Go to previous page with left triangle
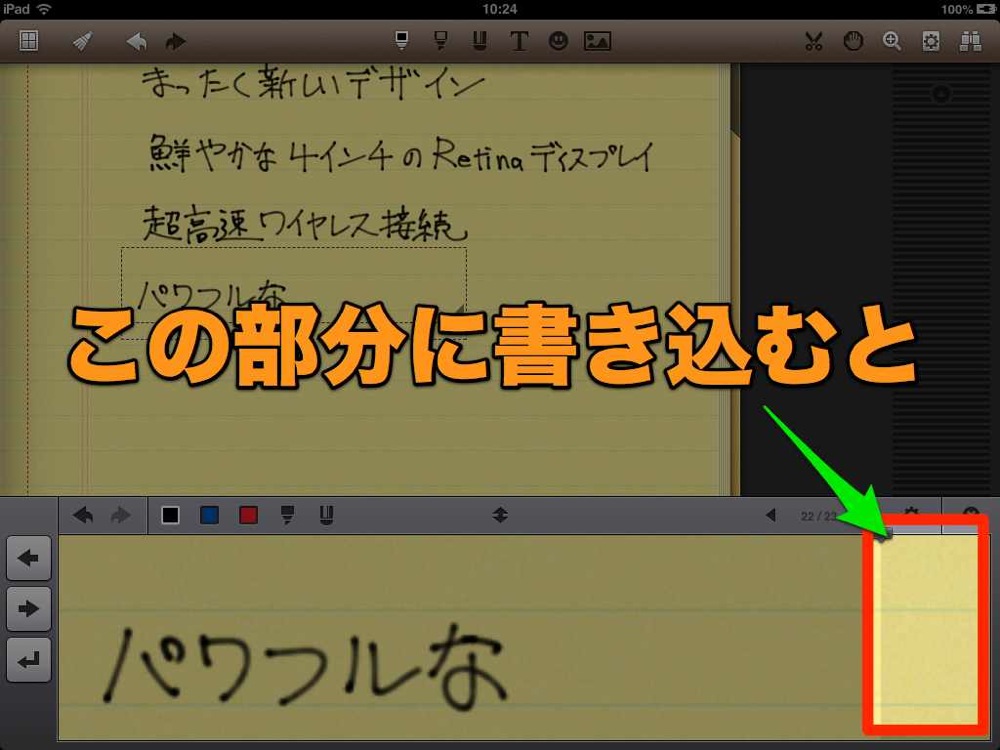This screenshot has height=750, width=1000. [x=770, y=515]
